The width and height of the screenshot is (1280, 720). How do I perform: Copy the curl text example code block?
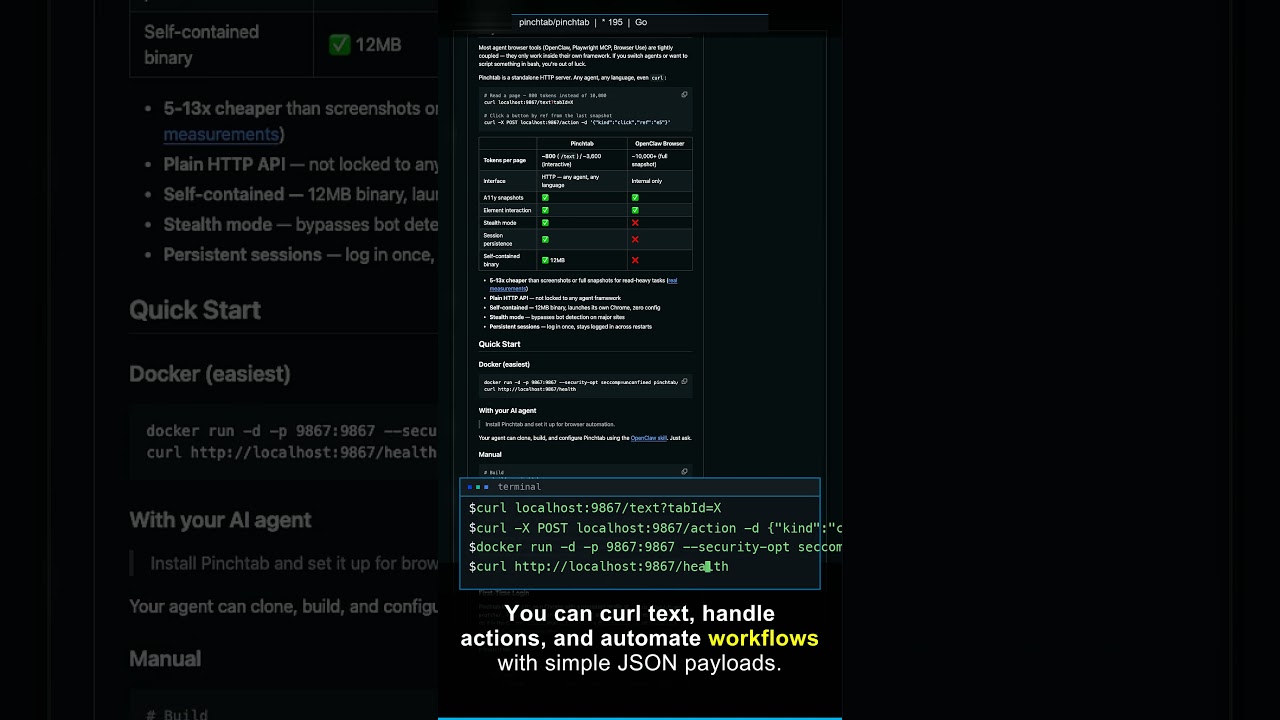point(684,95)
